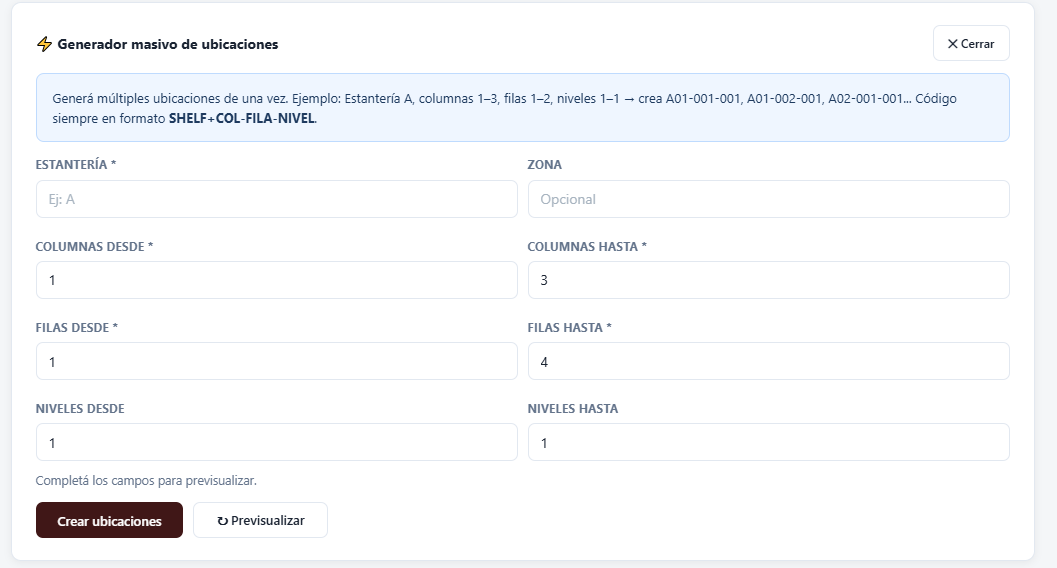Click the 'ZONA' label
The width and height of the screenshot is (1057, 568).
[545, 164]
